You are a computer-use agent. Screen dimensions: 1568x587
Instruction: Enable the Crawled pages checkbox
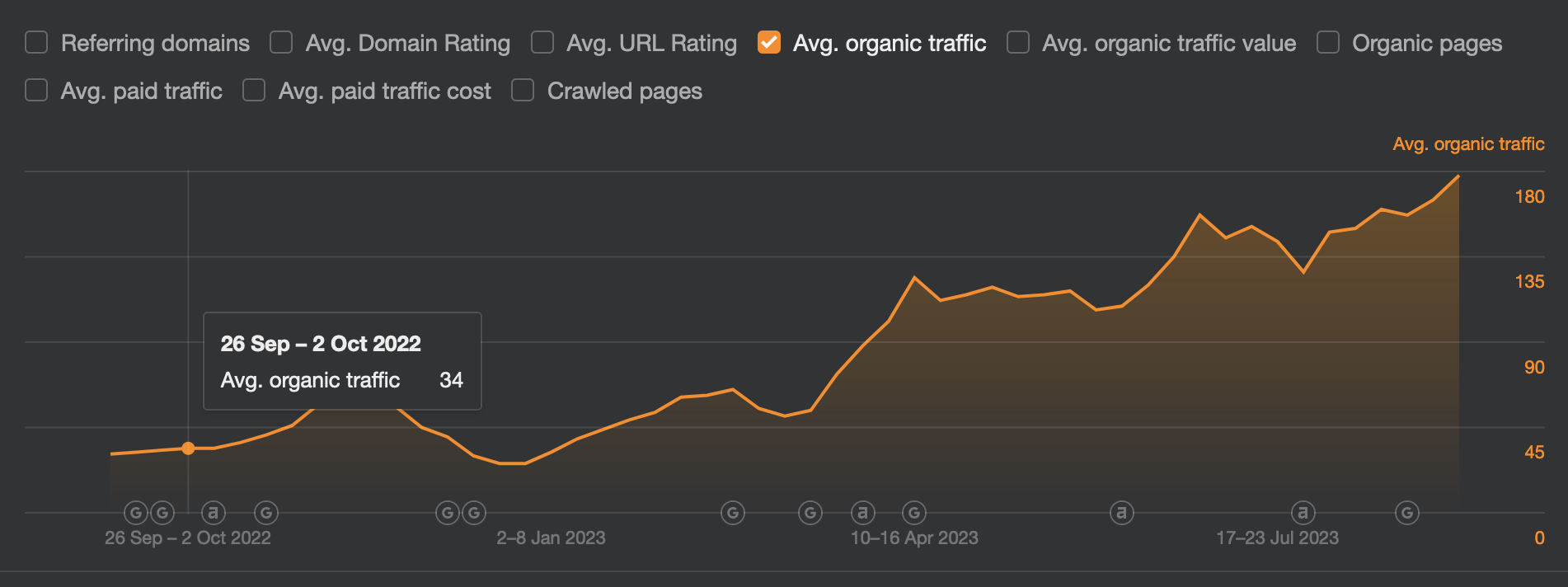pyautogui.click(x=523, y=90)
